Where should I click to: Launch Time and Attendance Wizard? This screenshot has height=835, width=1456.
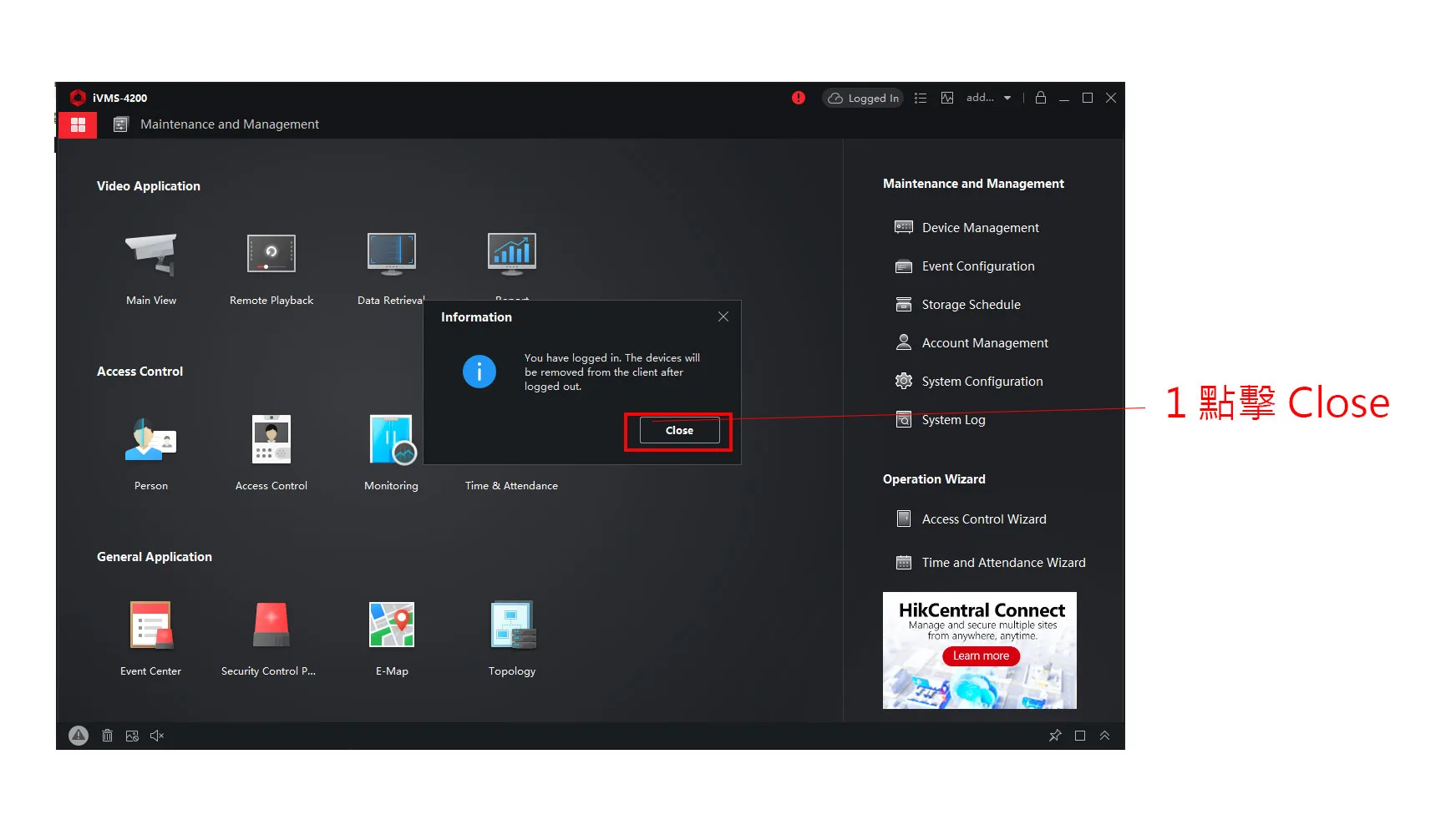pyautogui.click(x=991, y=562)
